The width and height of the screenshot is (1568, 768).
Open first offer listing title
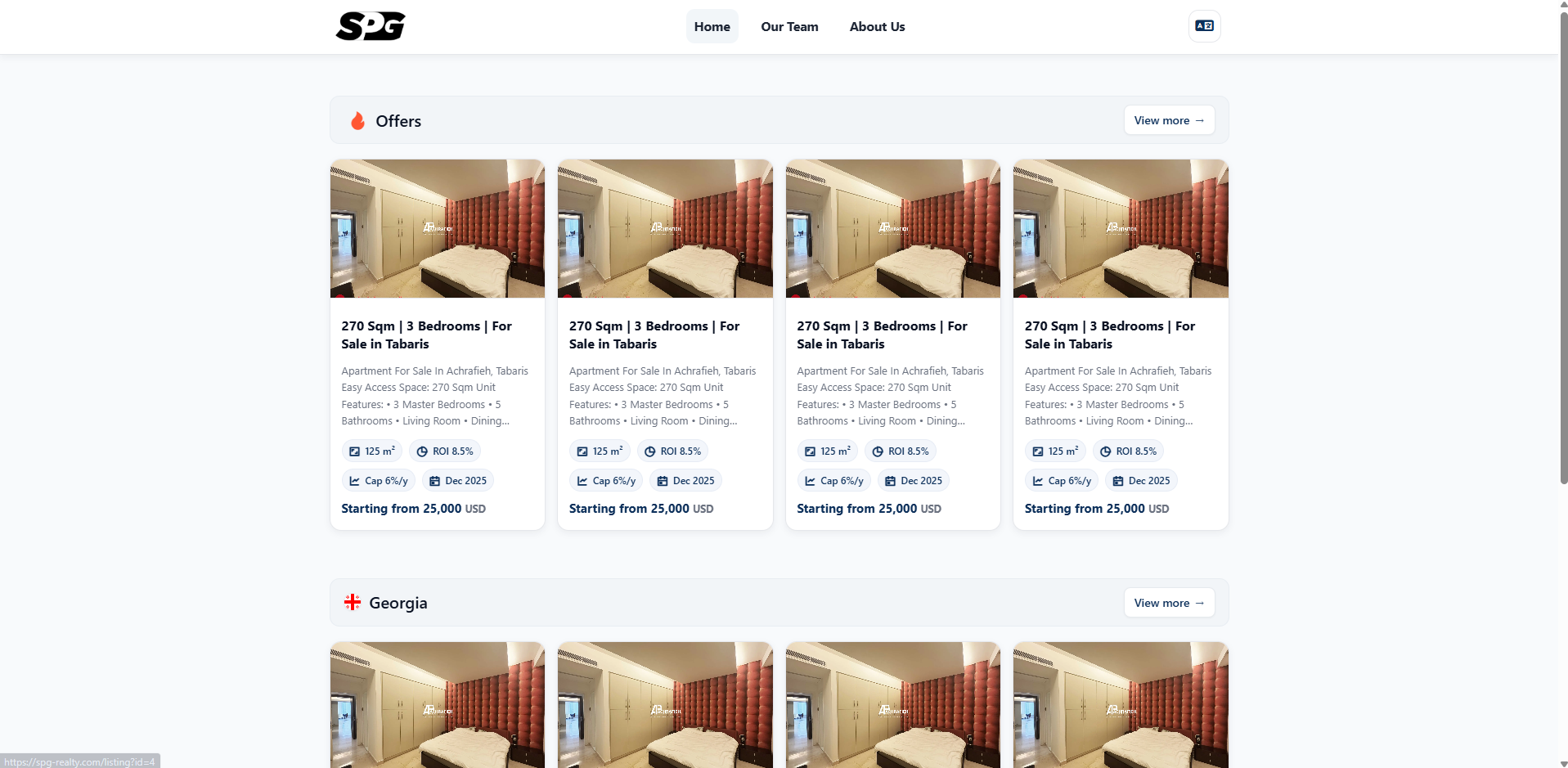pos(426,335)
